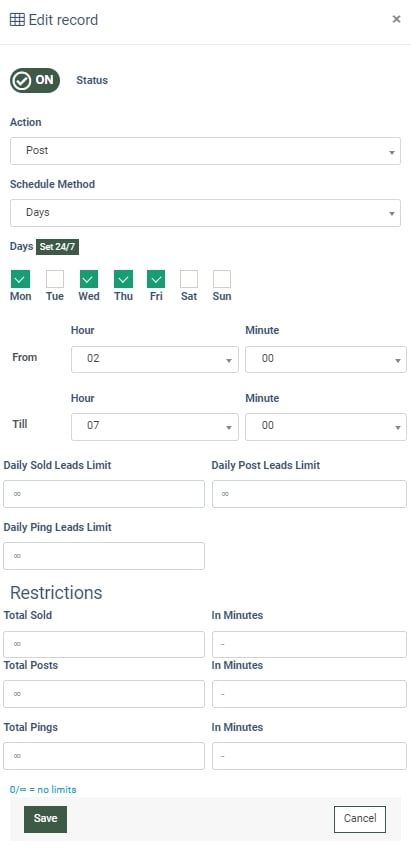Viewport: 411px width, 851px height.
Task: Click the Set 24/7 button
Action: coord(58,247)
